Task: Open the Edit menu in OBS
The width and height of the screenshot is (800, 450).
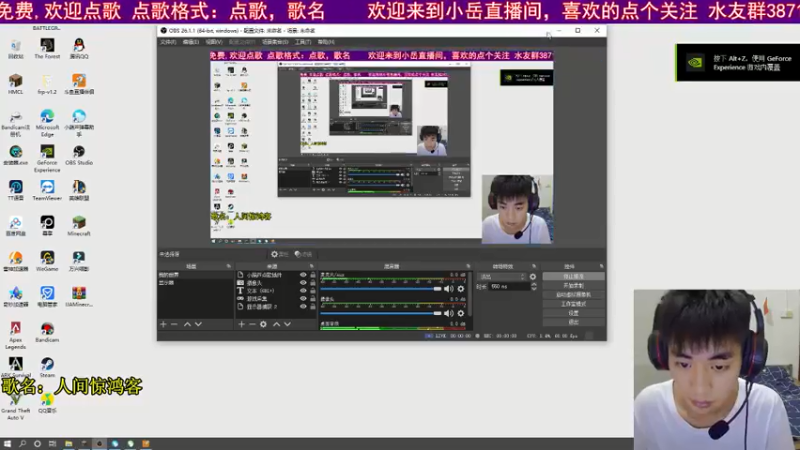Action: click(190, 42)
